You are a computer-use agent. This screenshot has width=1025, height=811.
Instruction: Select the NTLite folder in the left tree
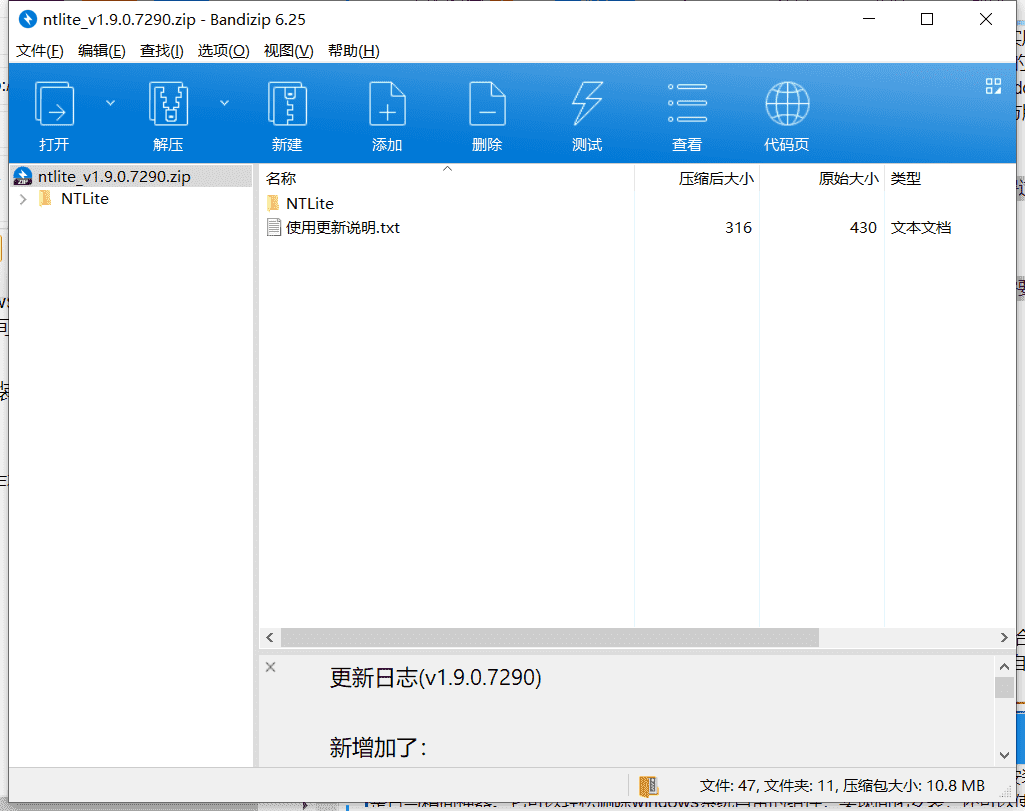pyautogui.click(x=84, y=199)
